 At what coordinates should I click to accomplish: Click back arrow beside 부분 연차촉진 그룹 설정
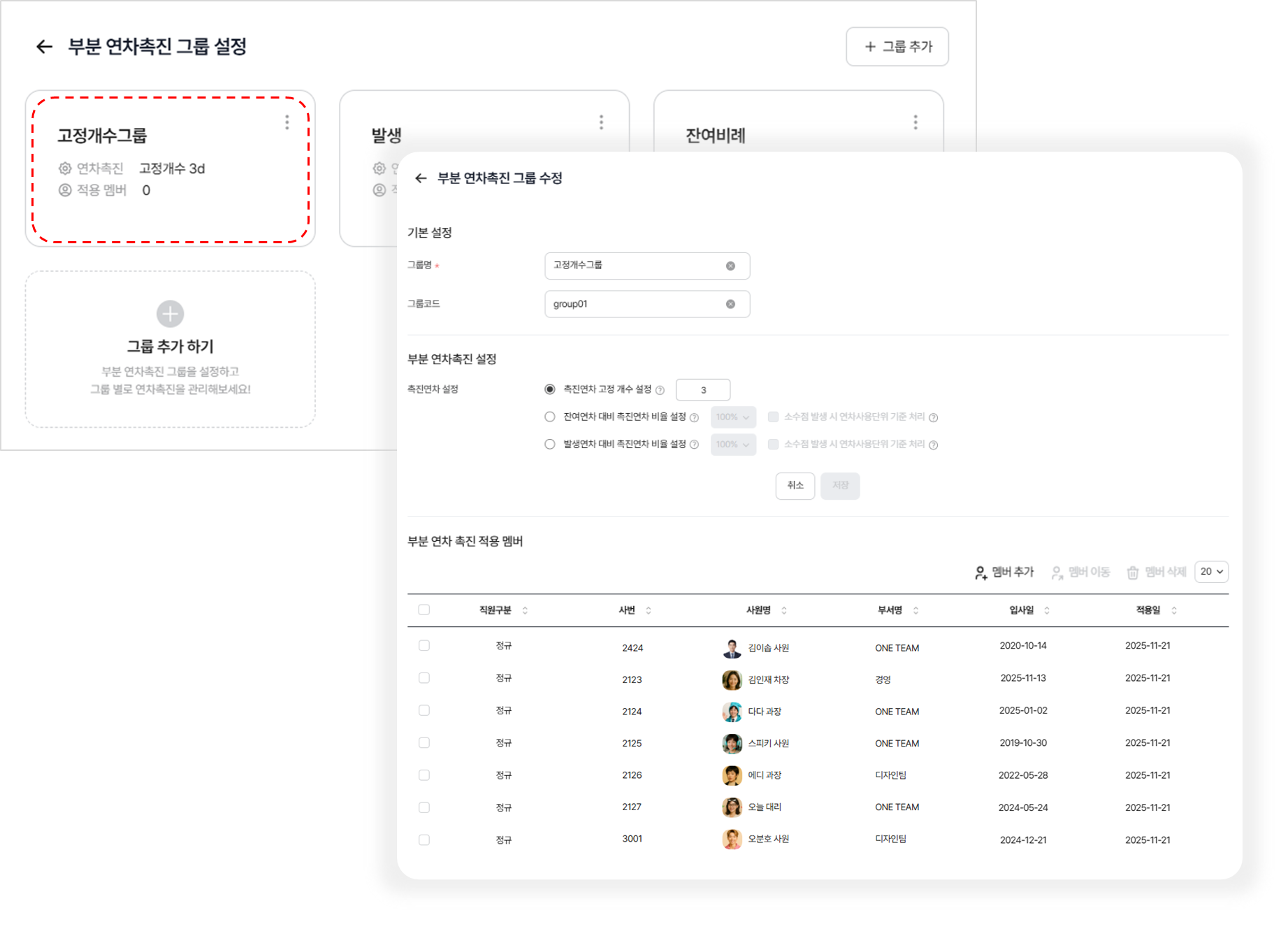click(44, 47)
